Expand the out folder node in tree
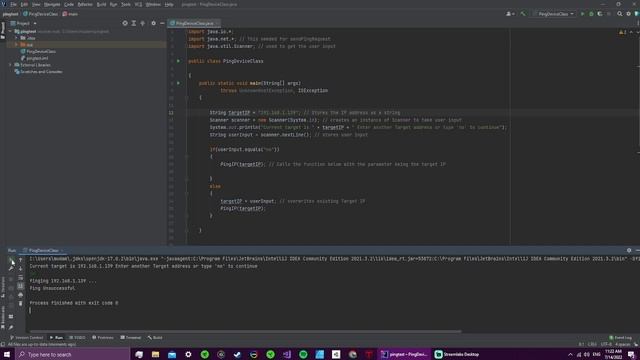This screenshot has width=640, height=360. click(16, 44)
